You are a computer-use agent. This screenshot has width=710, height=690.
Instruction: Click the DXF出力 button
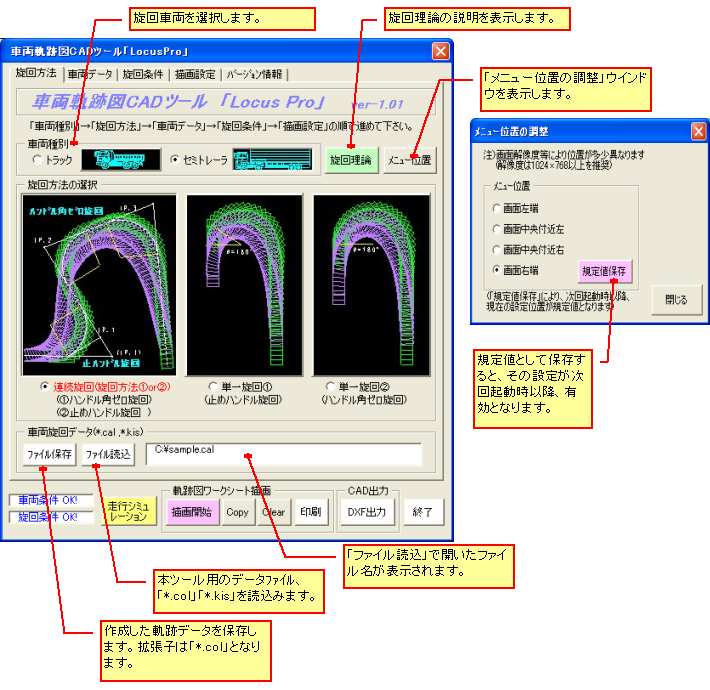click(367, 512)
